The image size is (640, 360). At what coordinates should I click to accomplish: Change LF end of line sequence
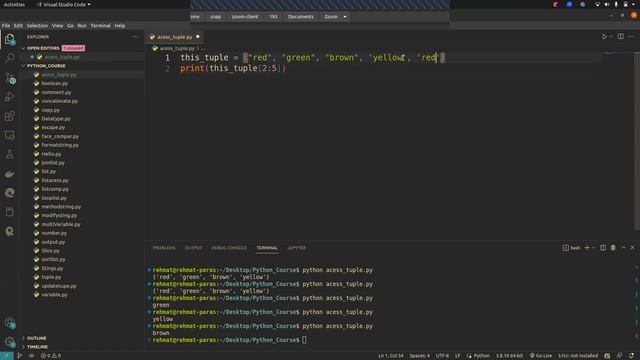coord(458,356)
